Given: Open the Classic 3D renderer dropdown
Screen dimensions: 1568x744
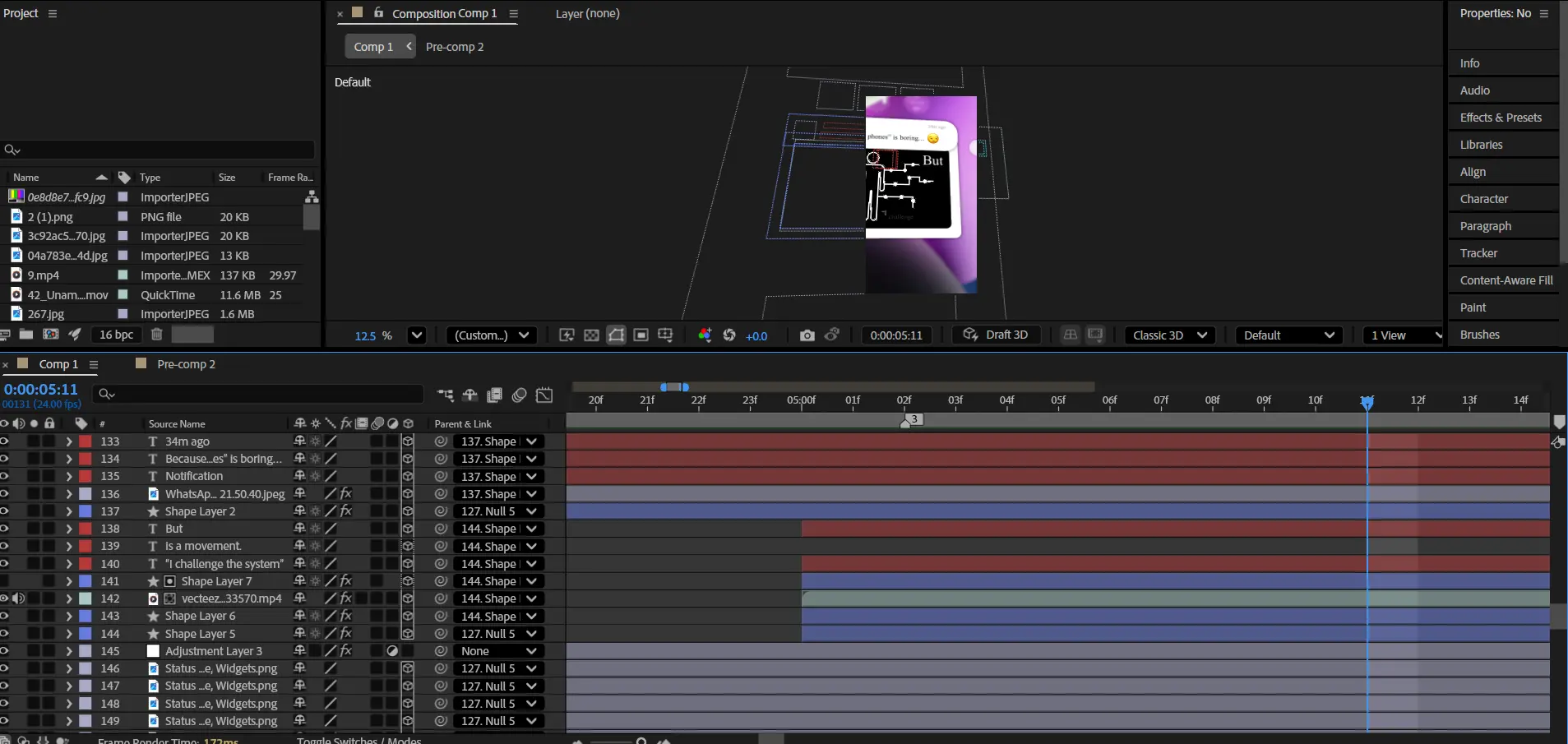Looking at the screenshot, I should tap(1169, 335).
